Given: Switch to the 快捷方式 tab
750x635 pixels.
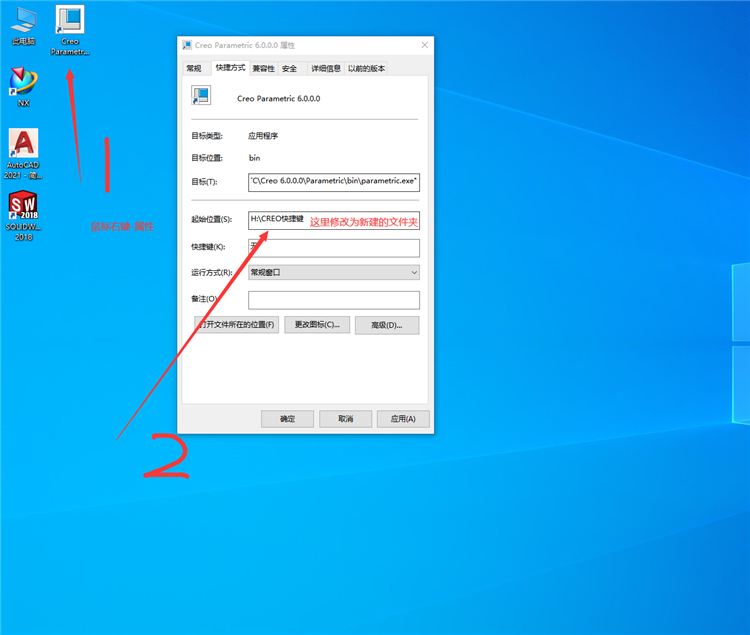Looking at the screenshot, I should coord(230,67).
